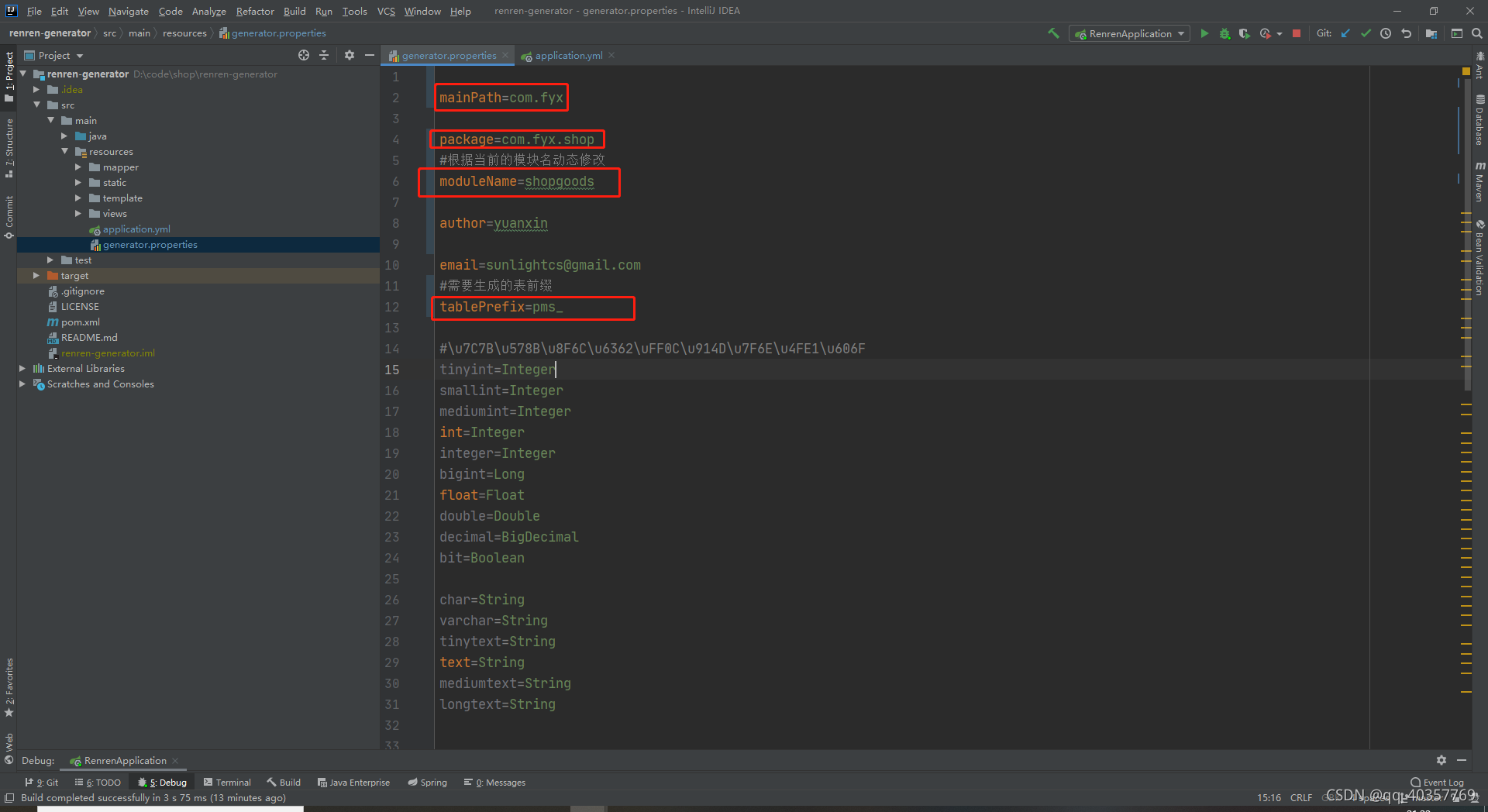
Task: Stop the running application red square
Action: [1297, 33]
